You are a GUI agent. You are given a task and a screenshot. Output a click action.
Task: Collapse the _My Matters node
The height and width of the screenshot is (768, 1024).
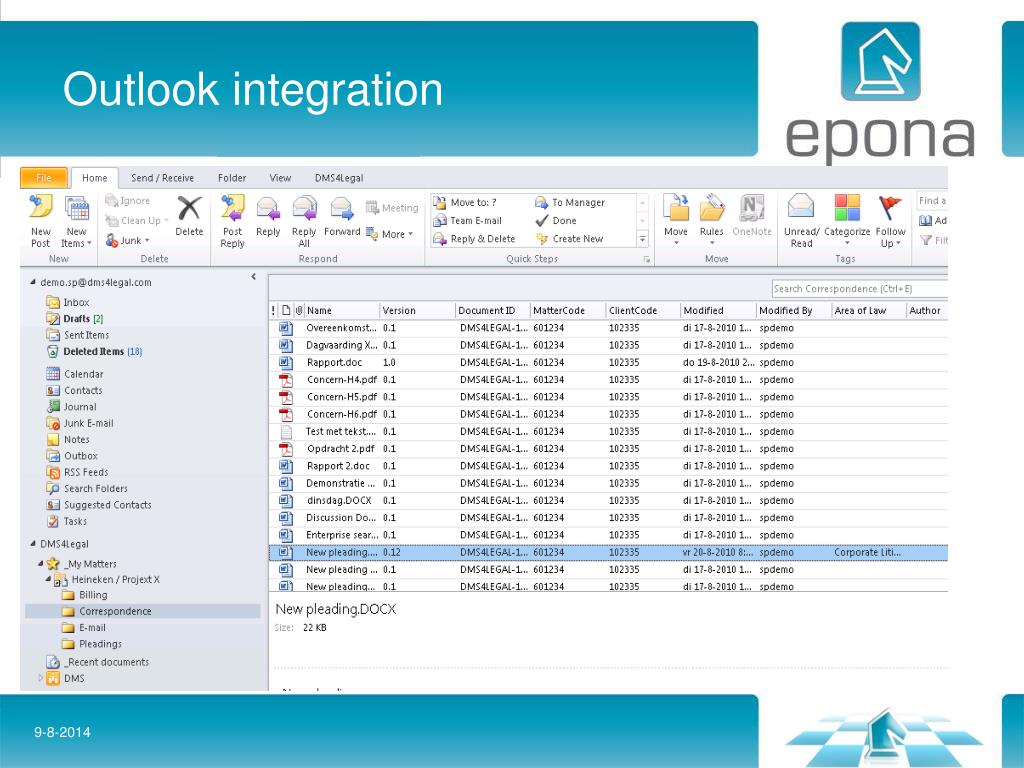[x=40, y=563]
